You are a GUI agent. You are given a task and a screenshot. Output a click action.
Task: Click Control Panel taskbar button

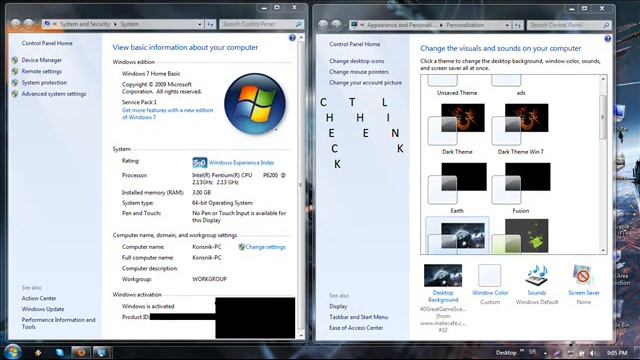point(101,352)
